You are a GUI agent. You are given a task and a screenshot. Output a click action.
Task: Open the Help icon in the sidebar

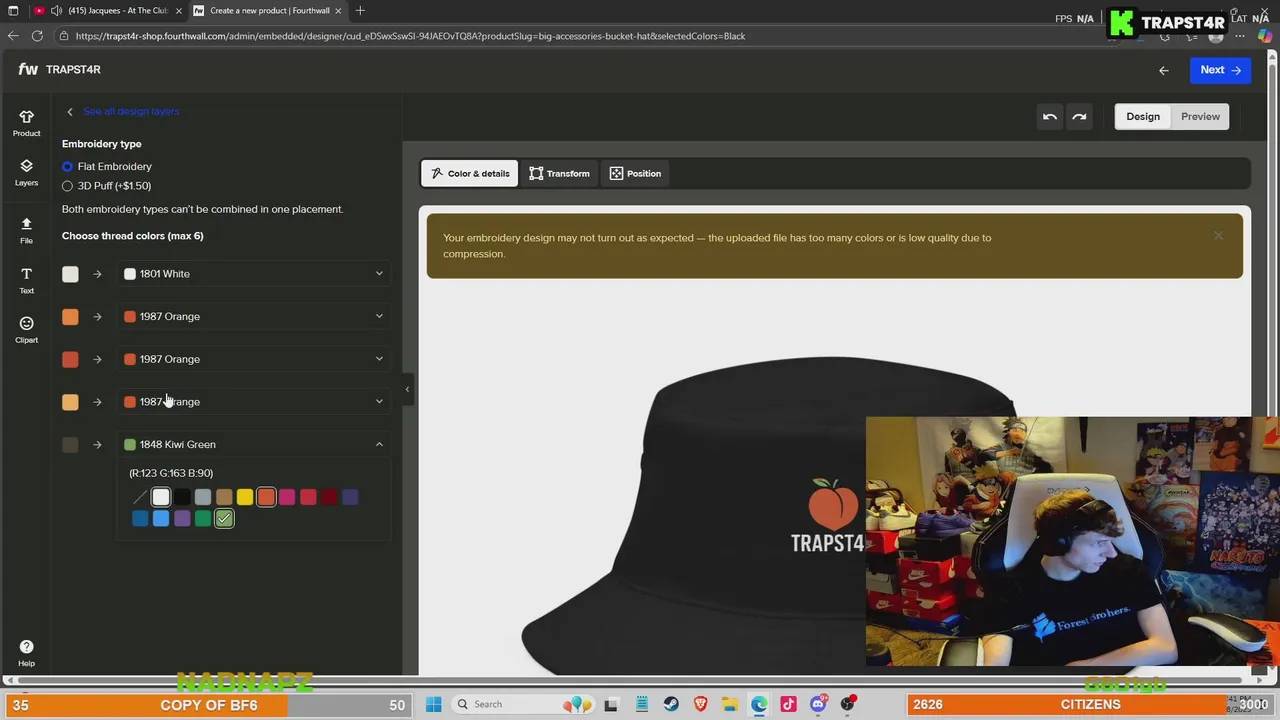point(26,653)
